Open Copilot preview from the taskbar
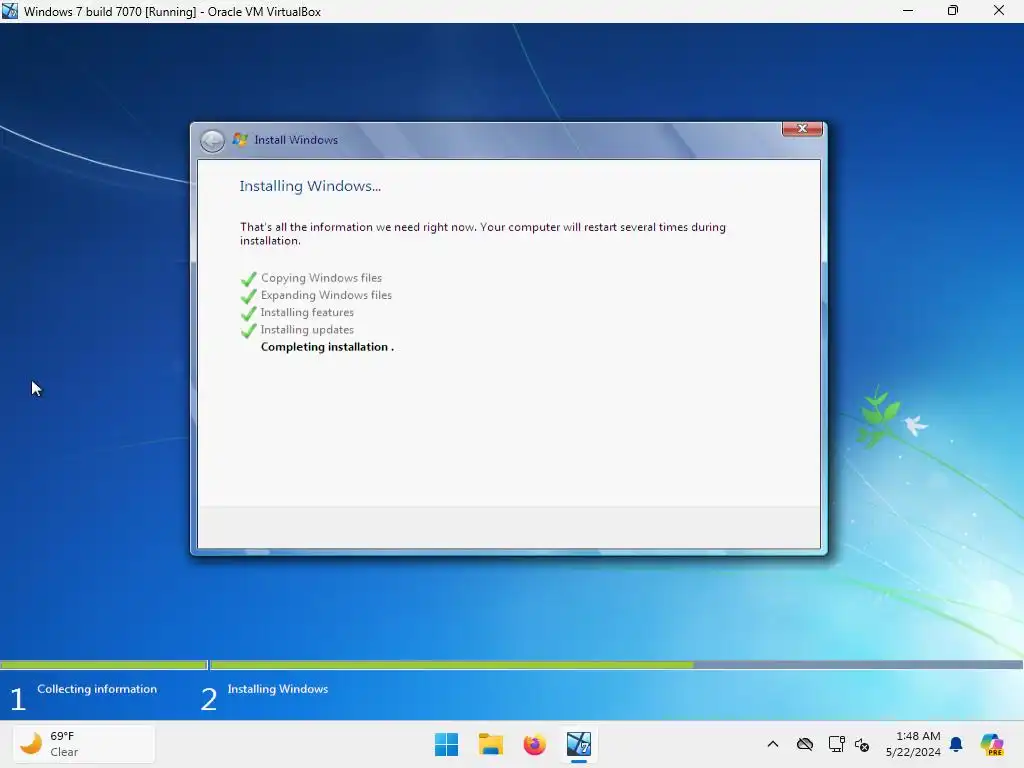1024x768 pixels. [x=991, y=744]
